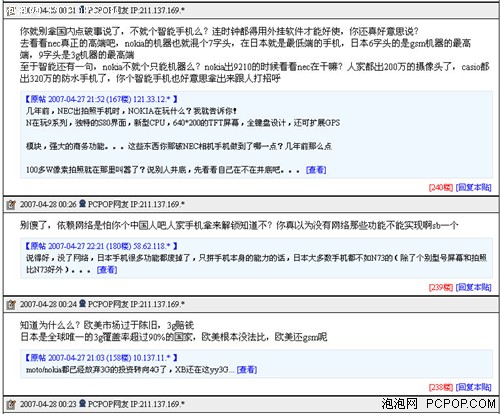Click the 回复本贴 link for floor 240

473,187
